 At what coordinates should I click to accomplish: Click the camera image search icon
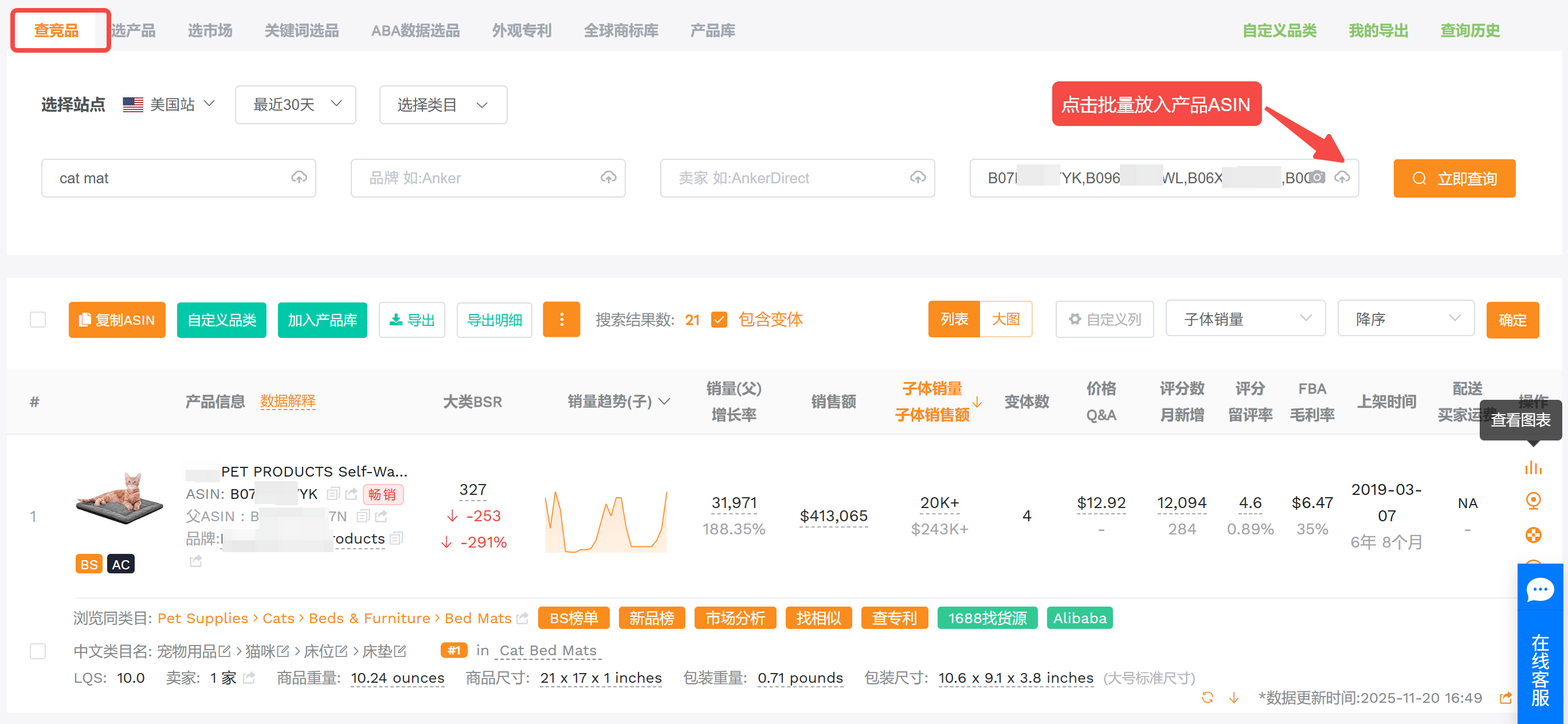point(1316,178)
